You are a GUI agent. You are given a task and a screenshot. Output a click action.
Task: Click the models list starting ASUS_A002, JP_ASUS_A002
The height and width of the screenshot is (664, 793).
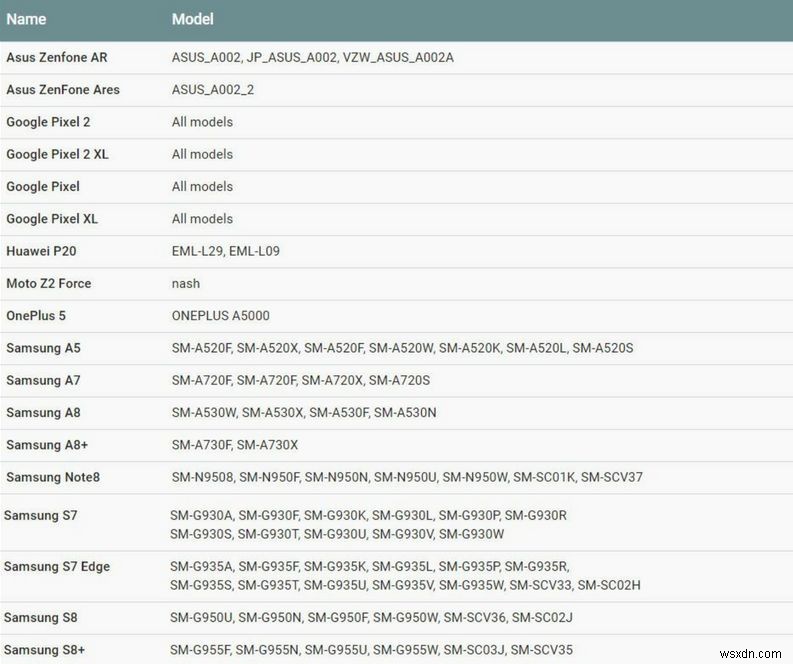pyautogui.click(x=313, y=58)
